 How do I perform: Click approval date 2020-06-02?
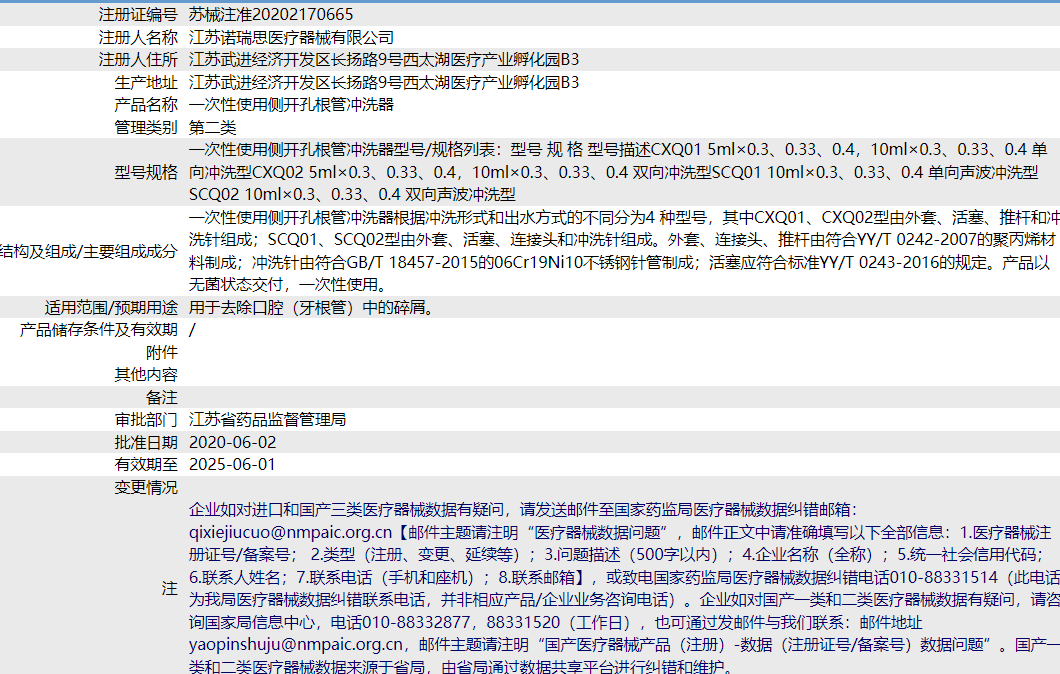(x=233, y=442)
